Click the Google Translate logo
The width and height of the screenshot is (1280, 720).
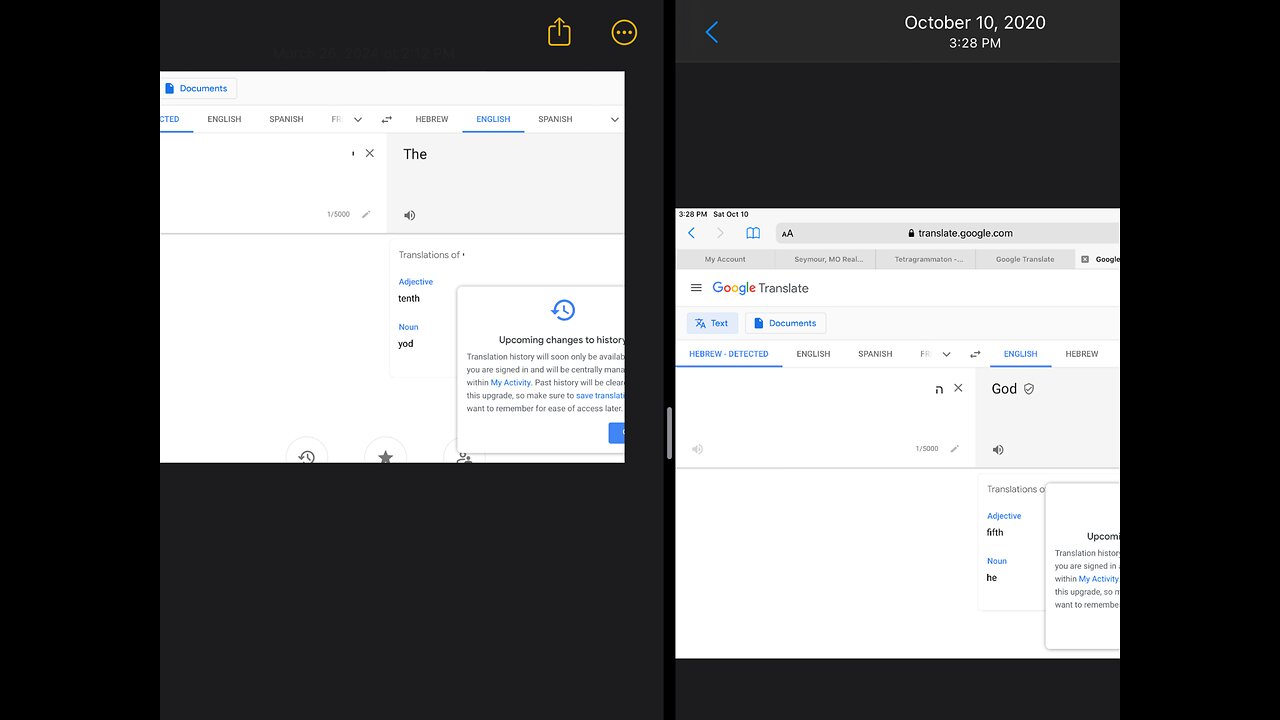[x=760, y=288]
